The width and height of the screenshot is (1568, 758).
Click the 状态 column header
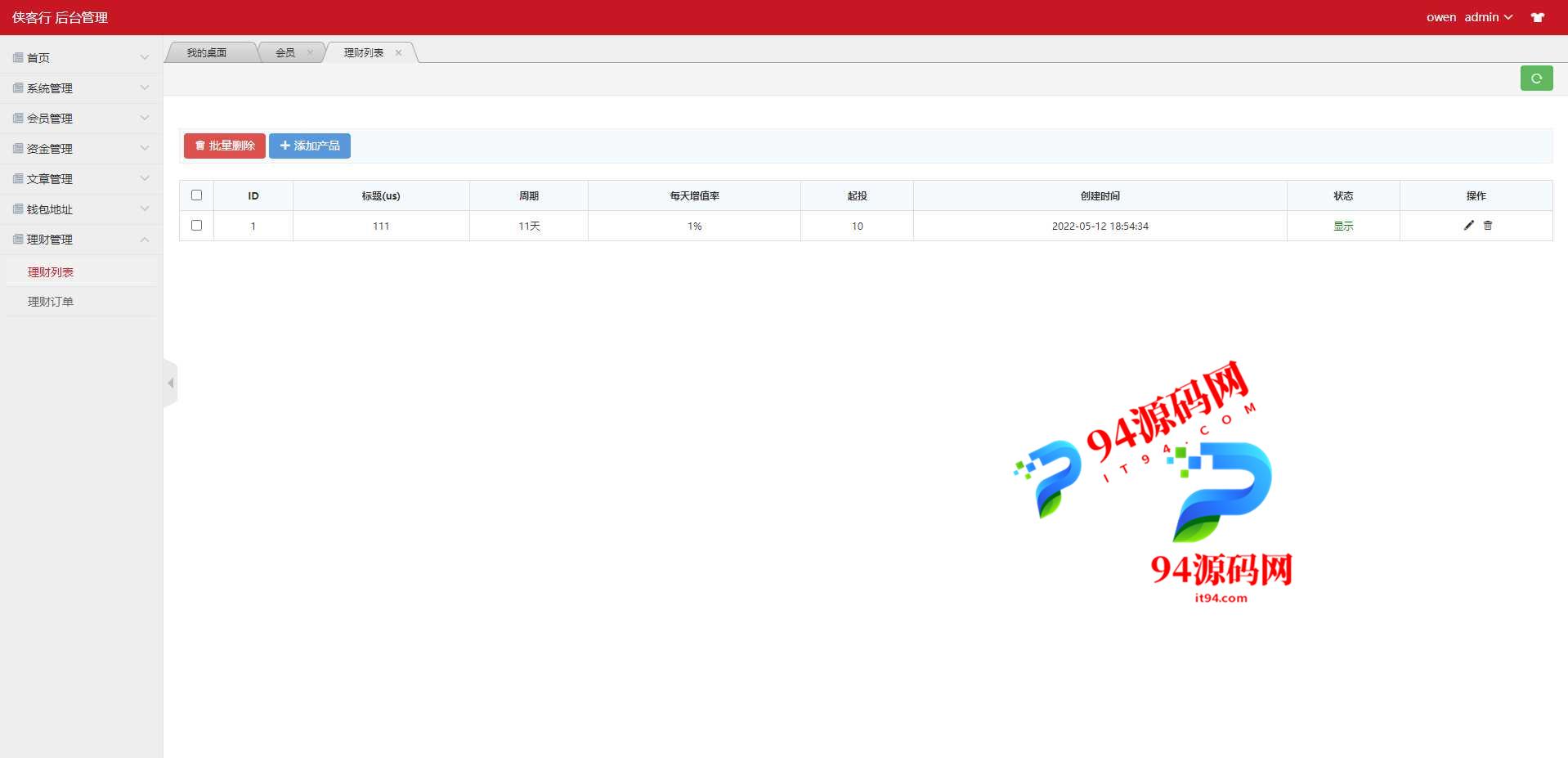click(1343, 195)
